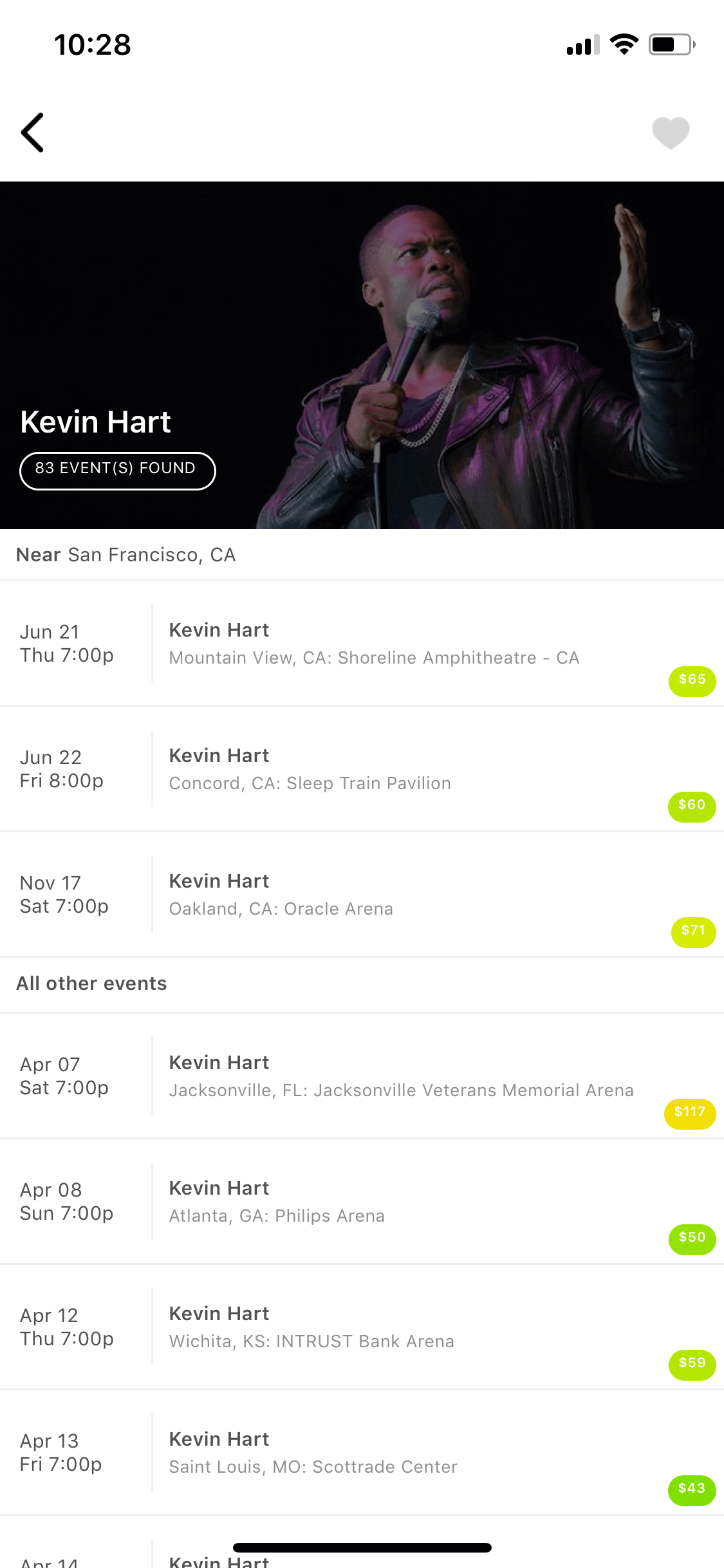This screenshot has height=1568, width=724.
Task: Tap the back arrow icon
Action: tap(32, 133)
